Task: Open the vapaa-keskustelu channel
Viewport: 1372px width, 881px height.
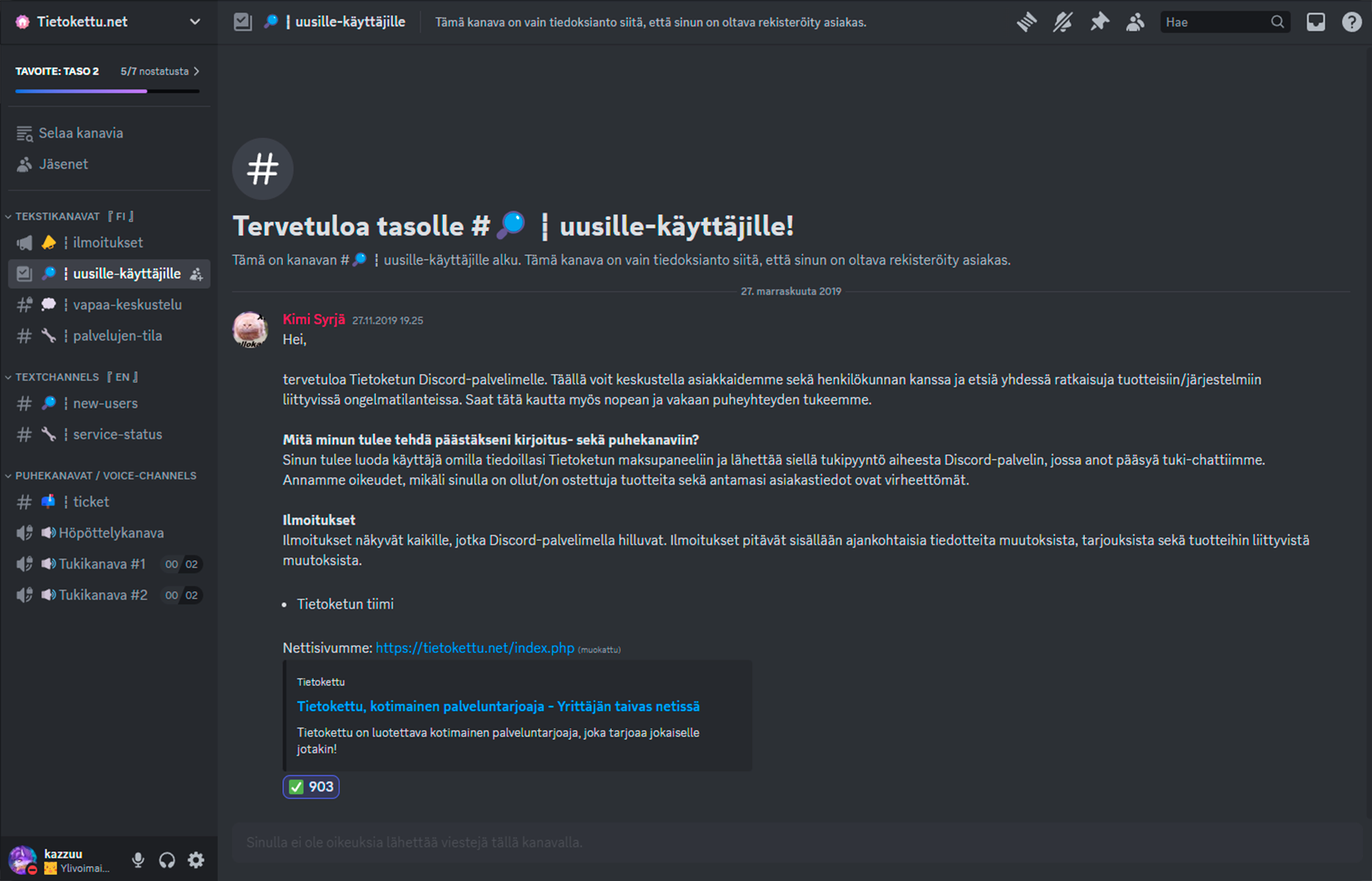Action: coord(126,305)
